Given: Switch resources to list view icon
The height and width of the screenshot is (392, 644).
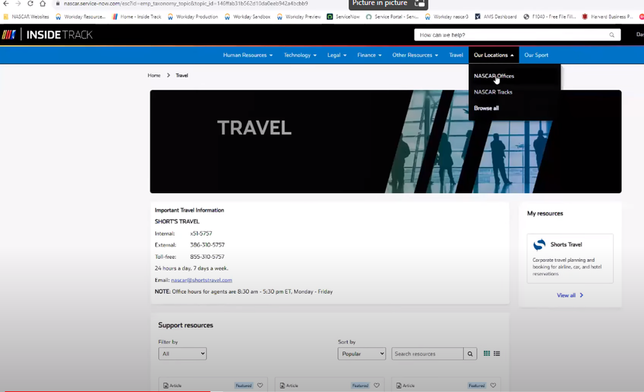Looking at the screenshot, I should pos(497,353).
